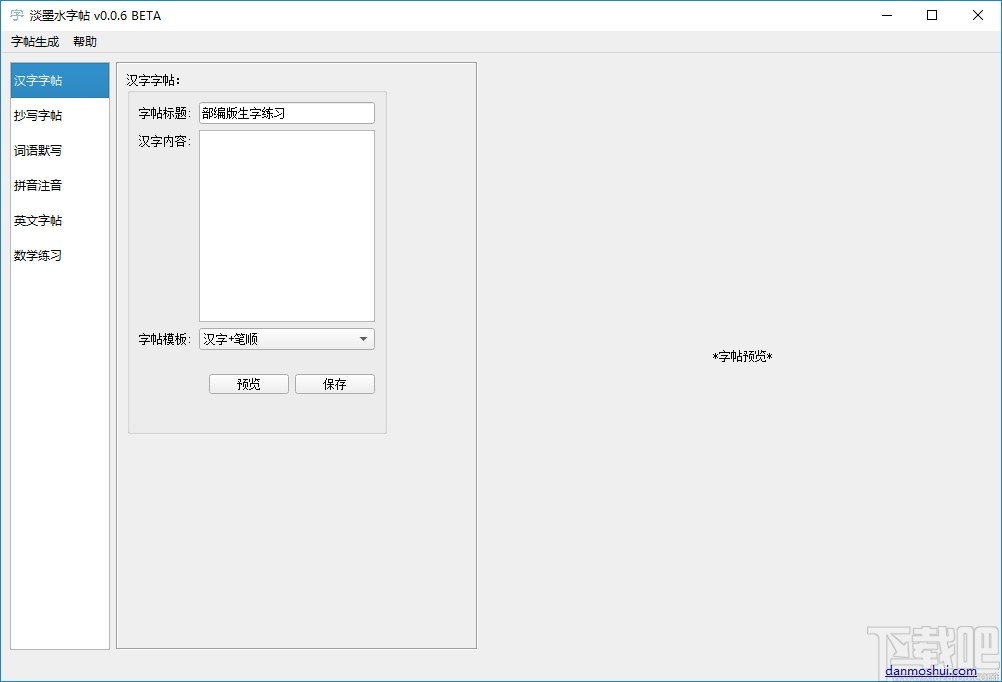Screen dimensions: 1002x682
Task: Switch to 抄写字帖 in the sidebar
Action: tap(60, 116)
